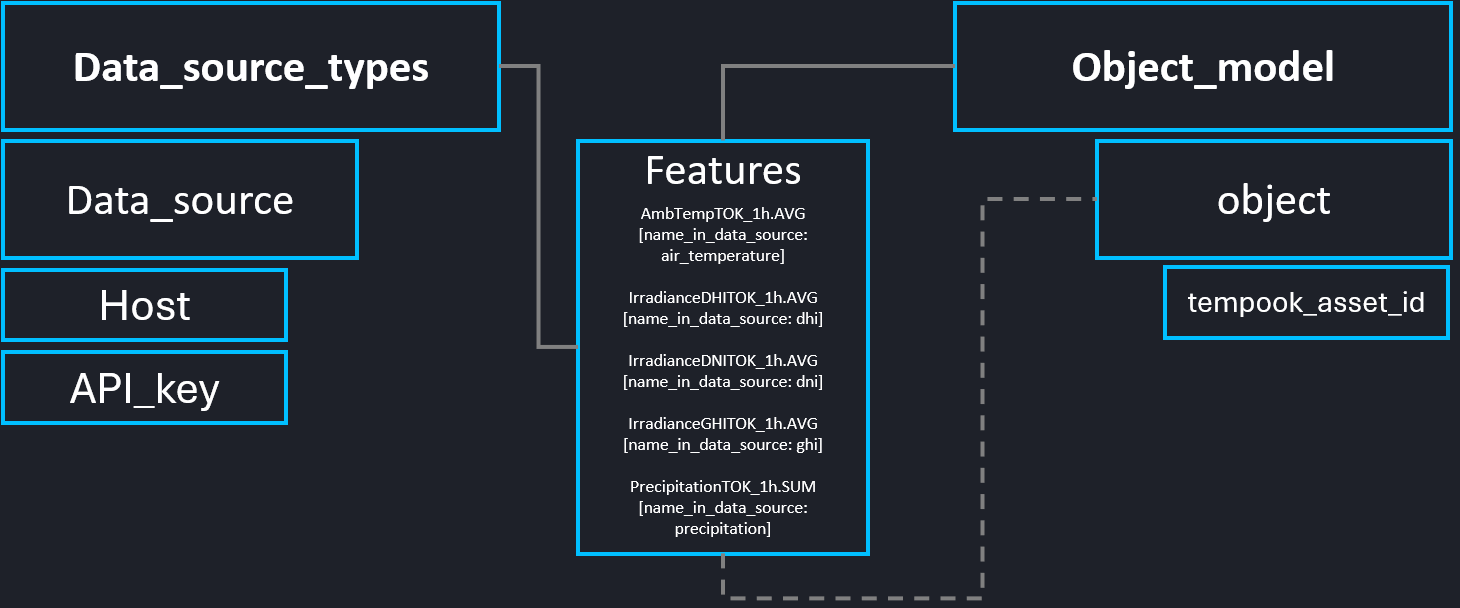1460x608 pixels.
Task: Click the name_in_data_source: ghi text
Action: [x=722, y=444]
